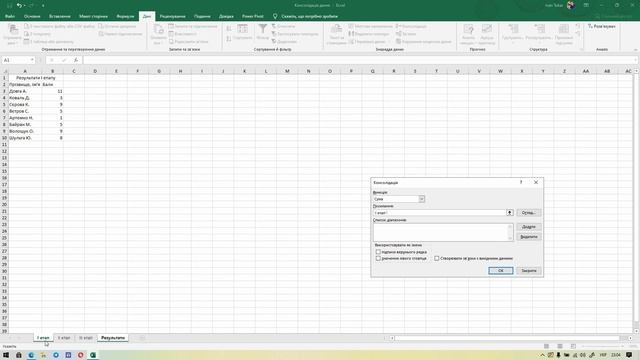Open the Вставлення ribbon tab
Viewport: 640px width, 360px height.
(x=60, y=16)
